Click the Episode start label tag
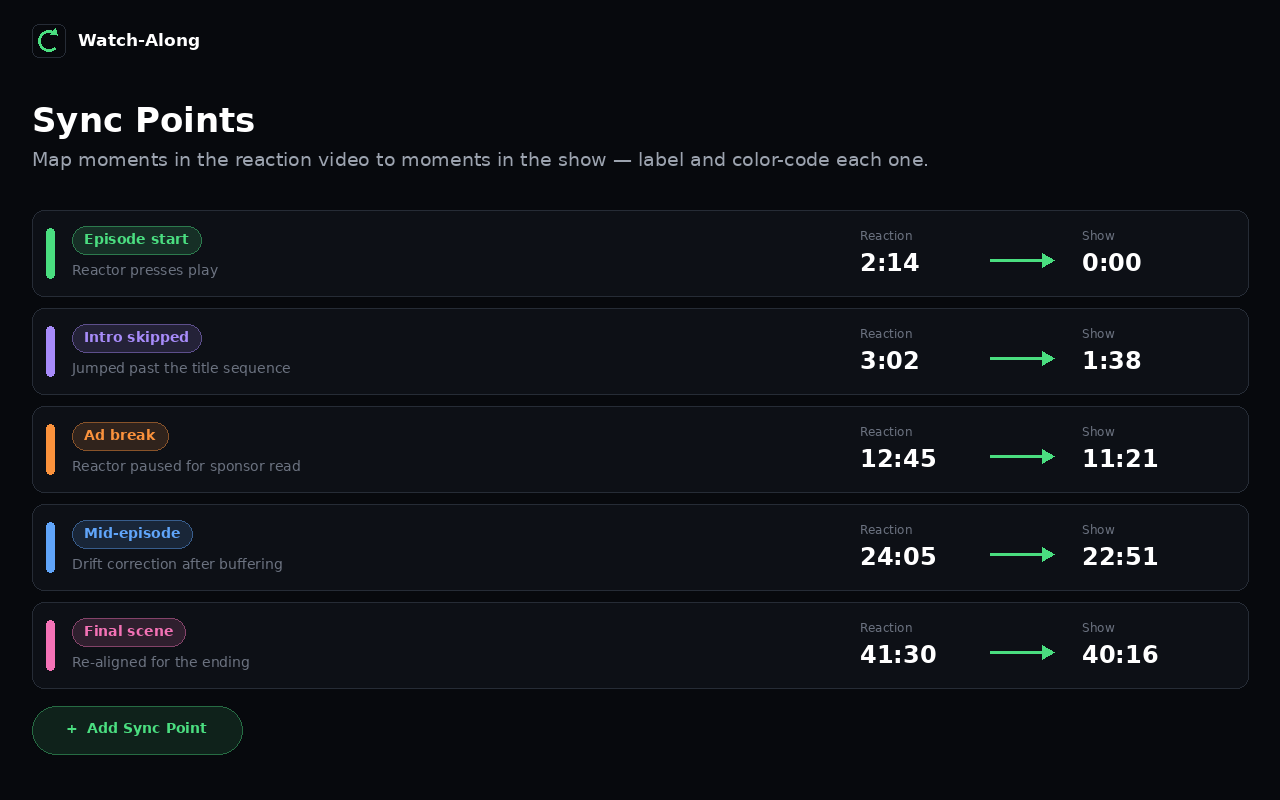The height and width of the screenshot is (800, 1280). 137,240
